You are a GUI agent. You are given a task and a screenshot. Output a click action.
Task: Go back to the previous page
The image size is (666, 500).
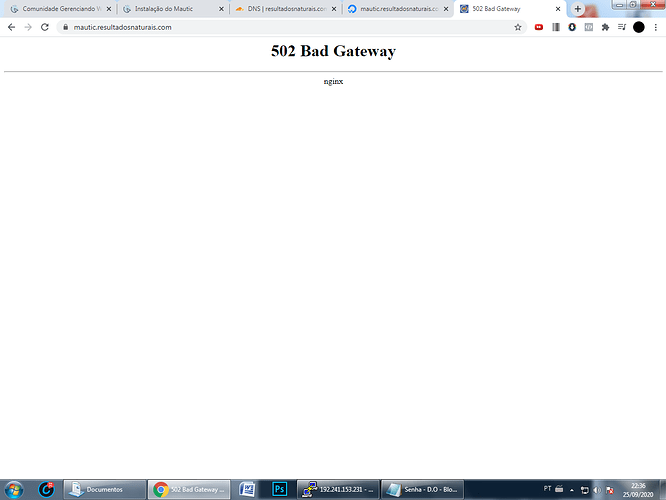[x=11, y=27]
